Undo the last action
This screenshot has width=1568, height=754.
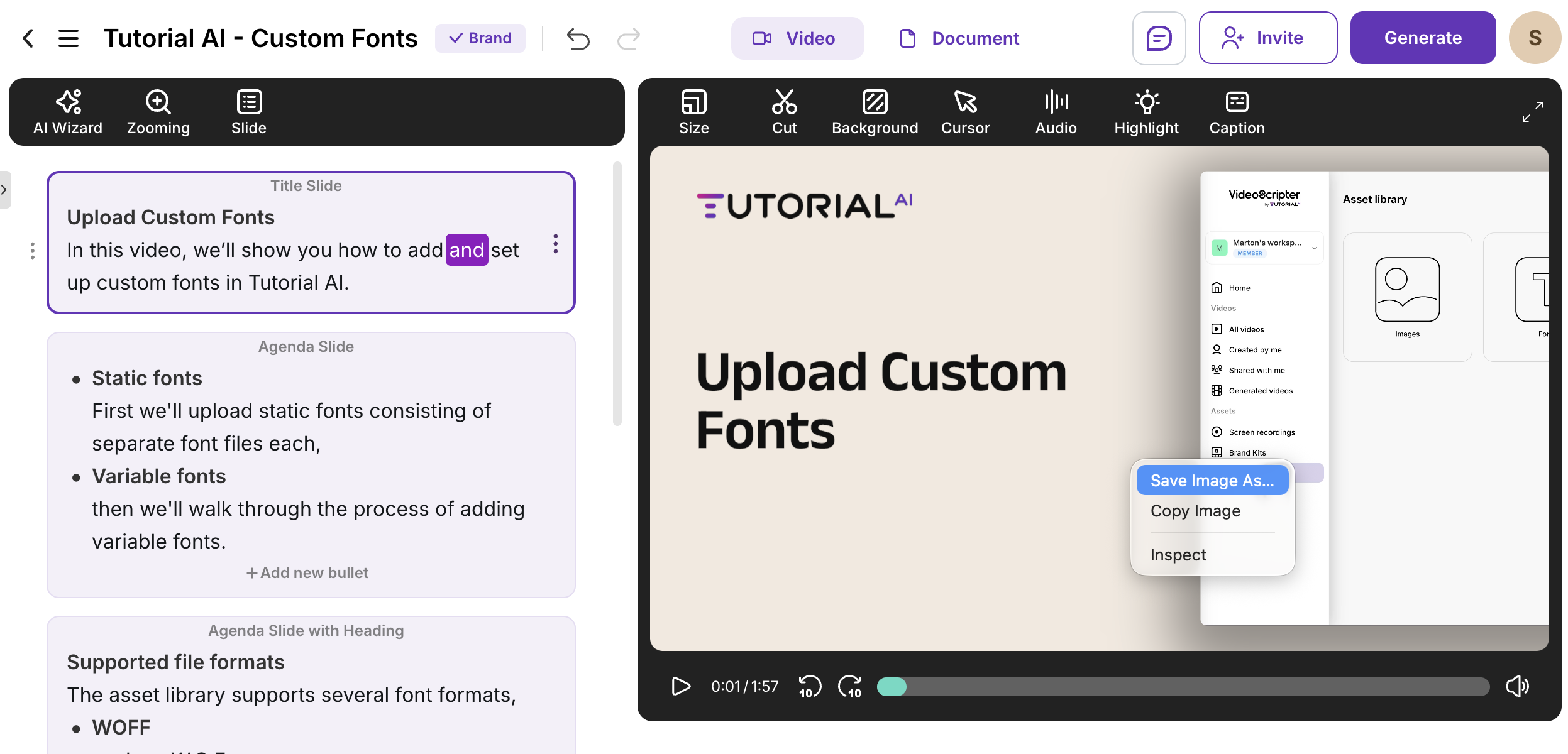[578, 38]
